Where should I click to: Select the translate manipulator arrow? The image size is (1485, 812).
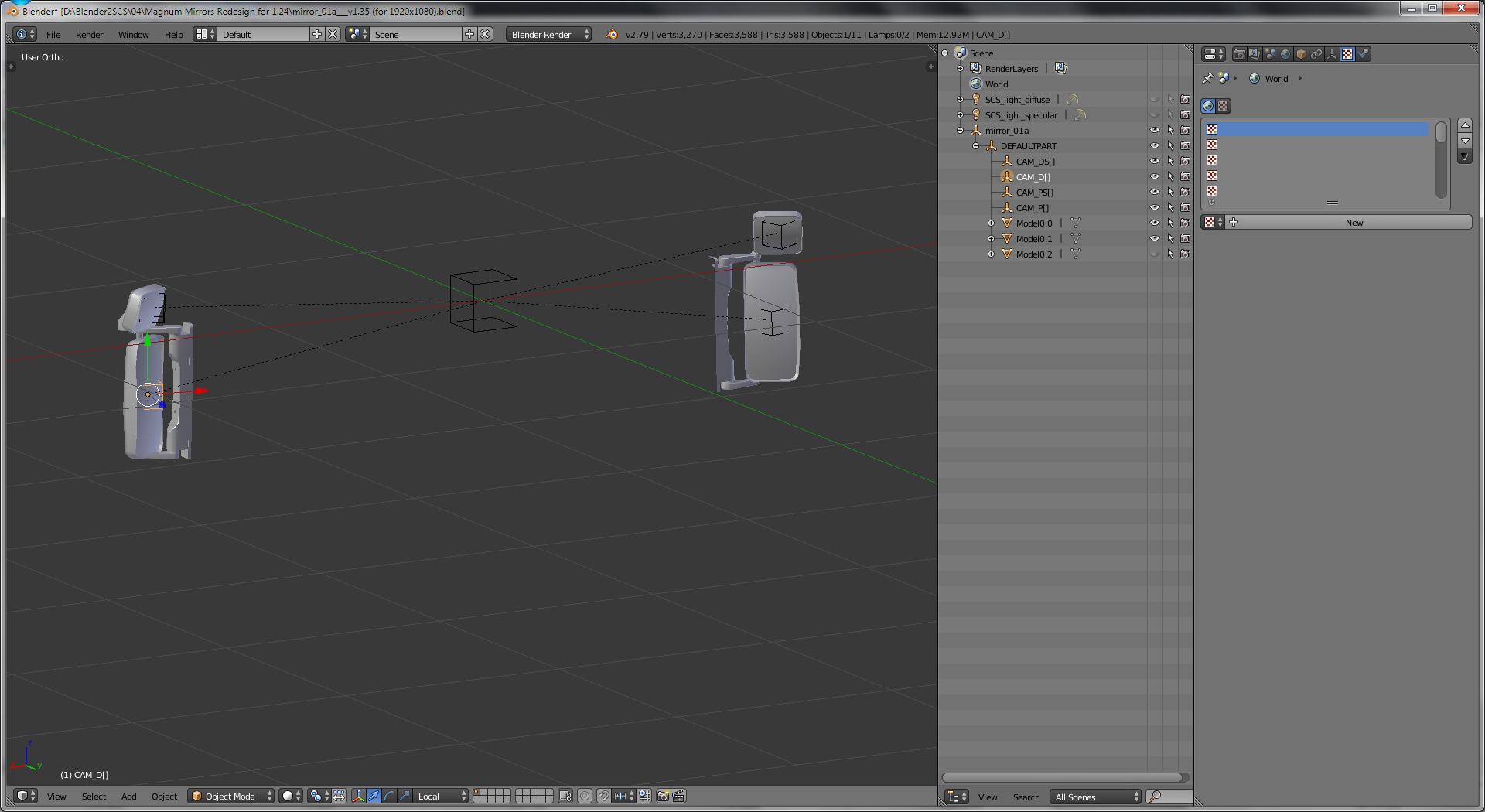click(374, 796)
